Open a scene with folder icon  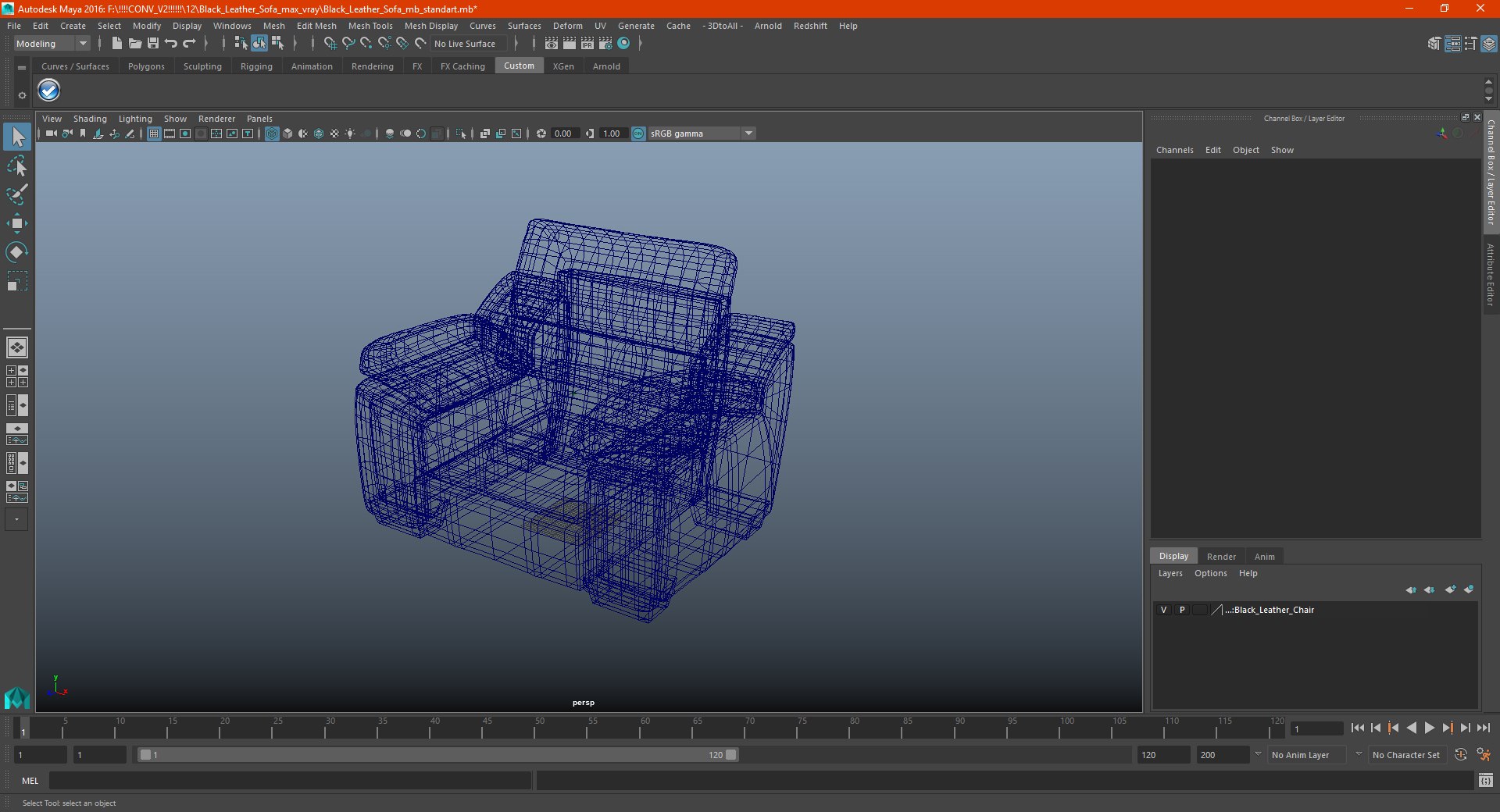coord(134,44)
